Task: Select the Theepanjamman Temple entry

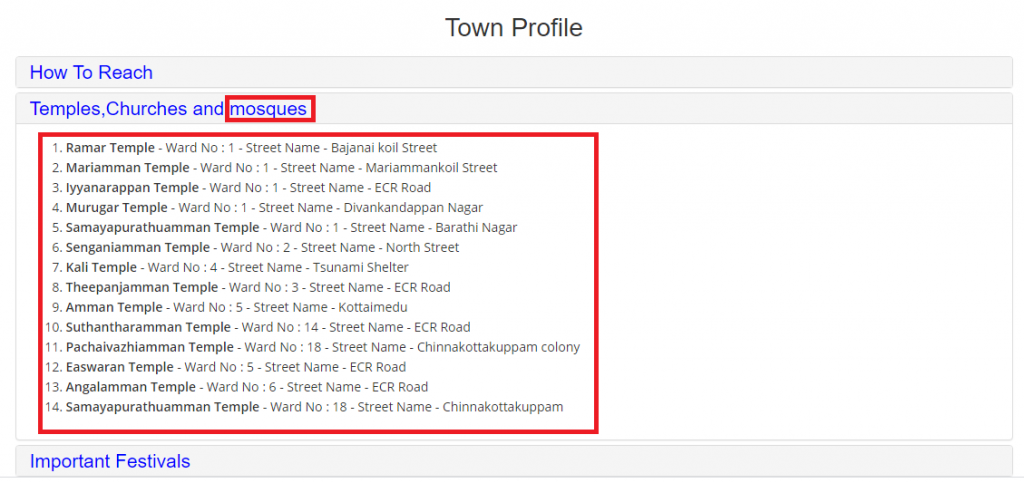Action: click(258, 288)
